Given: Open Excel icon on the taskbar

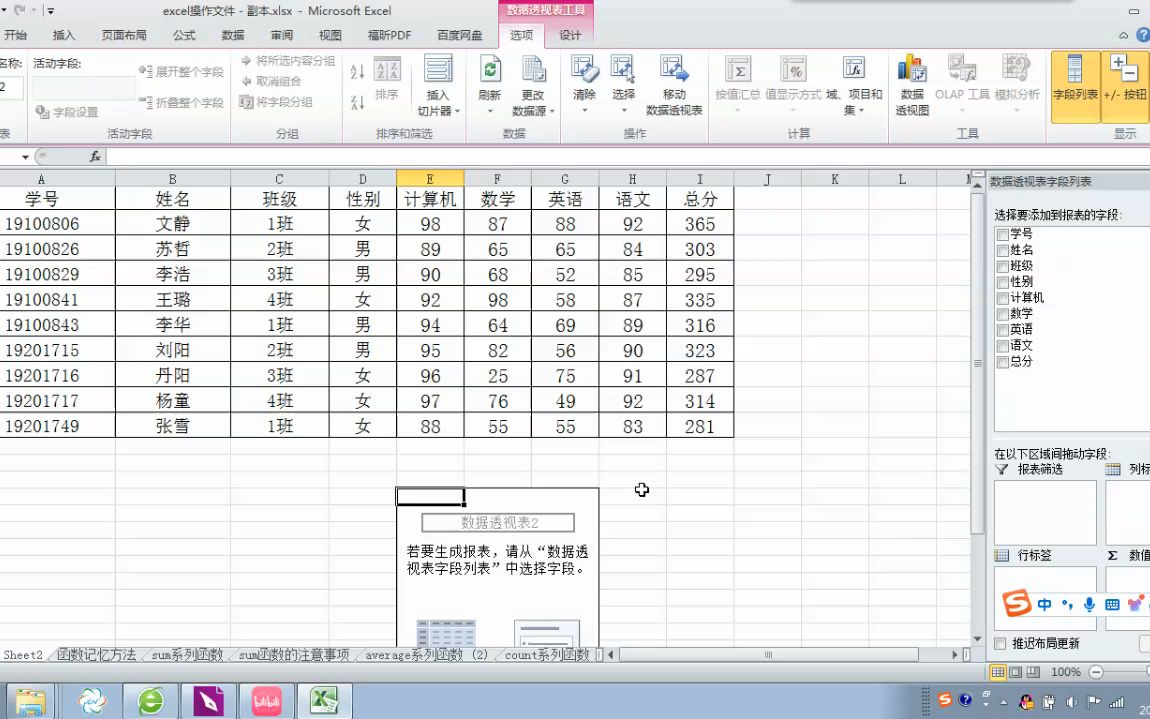Looking at the screenshot, I should (323, 701).
